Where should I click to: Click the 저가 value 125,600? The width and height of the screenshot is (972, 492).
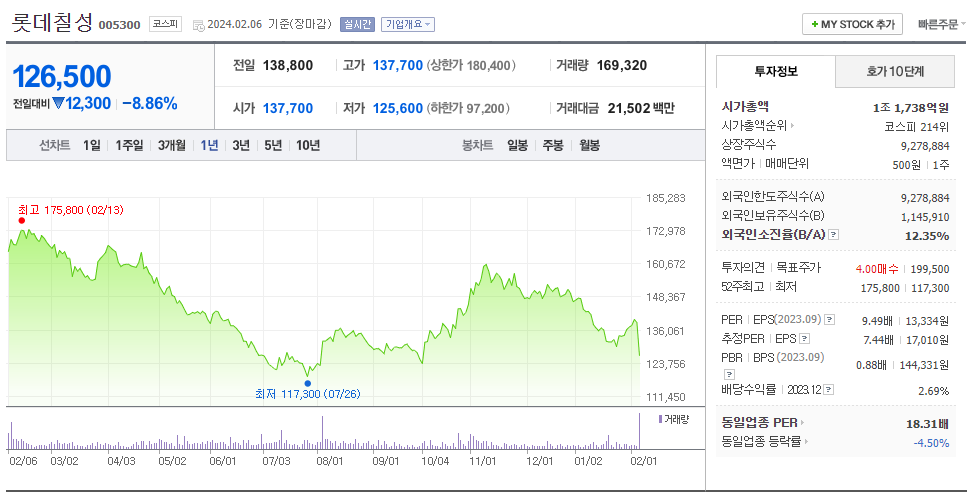pyautogui.click(x=397, y=108)
